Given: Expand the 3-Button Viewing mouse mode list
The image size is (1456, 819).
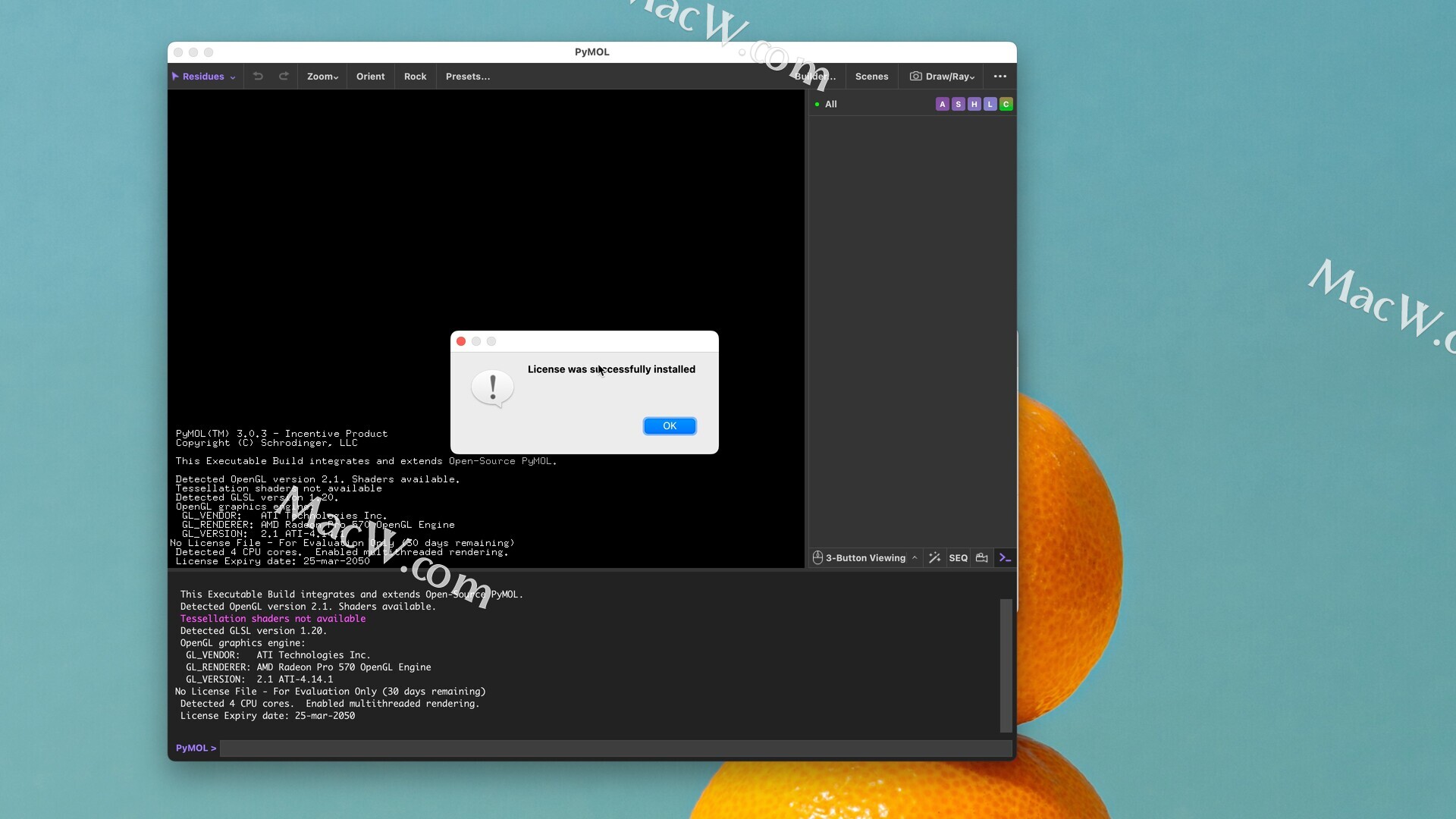Looking at the screenshot, I should tap(915, 558).
